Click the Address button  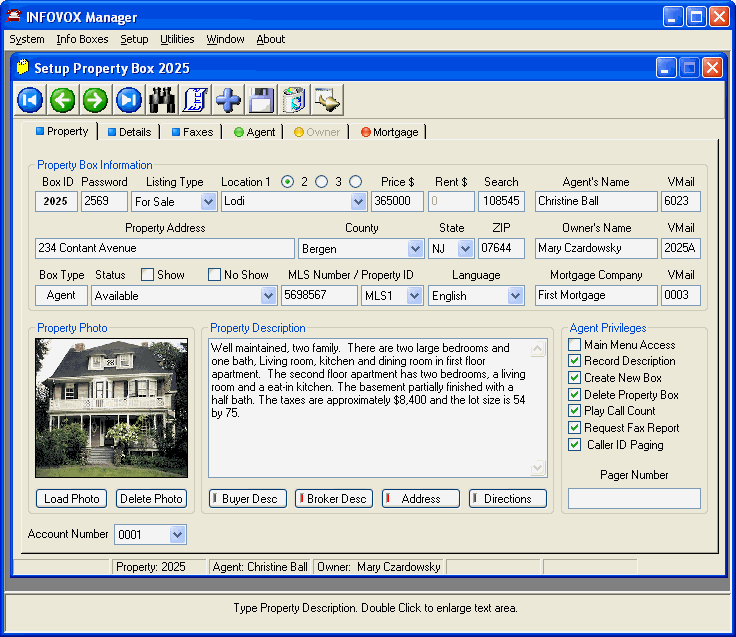[421, 499]
